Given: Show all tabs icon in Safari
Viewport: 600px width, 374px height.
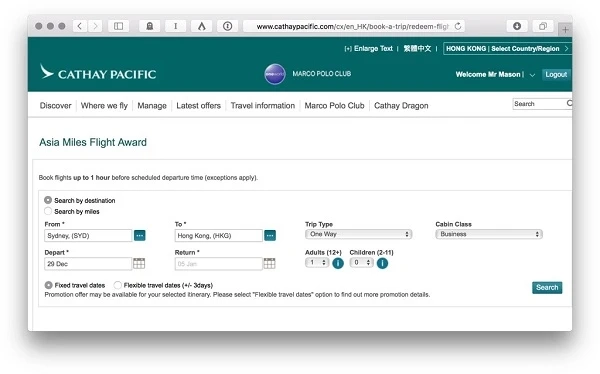Looking at the screenshot, I should [x=543, y=26].
